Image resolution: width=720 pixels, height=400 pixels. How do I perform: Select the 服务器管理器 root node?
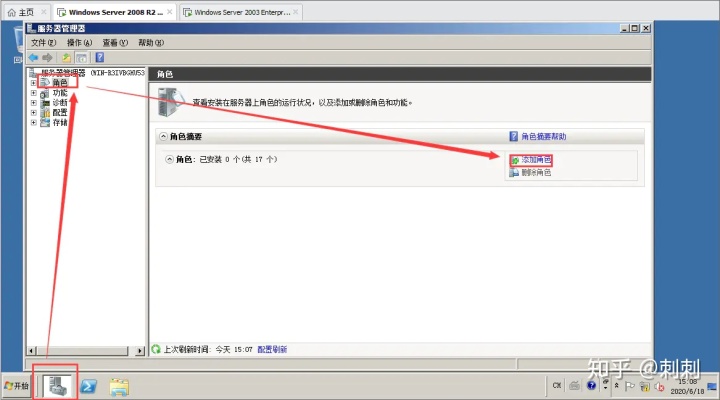point(63,73)
